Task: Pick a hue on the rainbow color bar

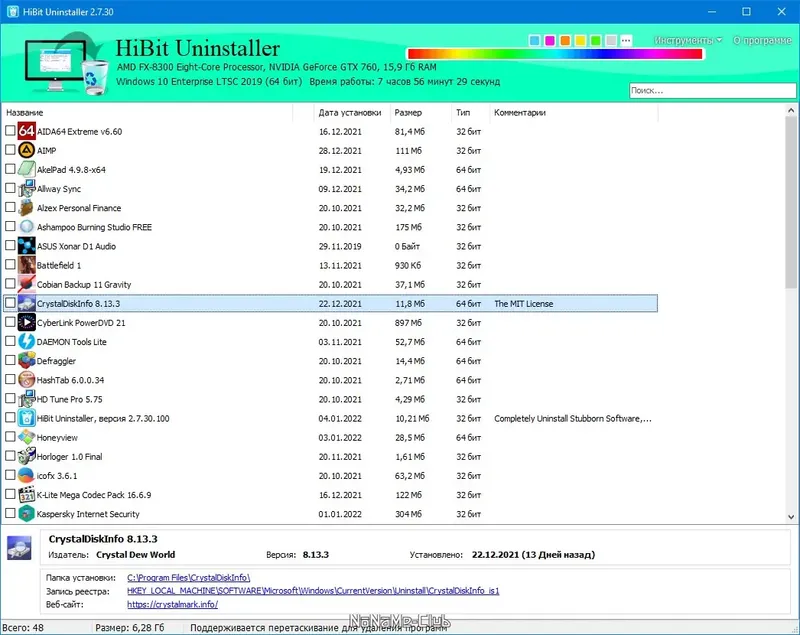Action: (x=555, y=54)
